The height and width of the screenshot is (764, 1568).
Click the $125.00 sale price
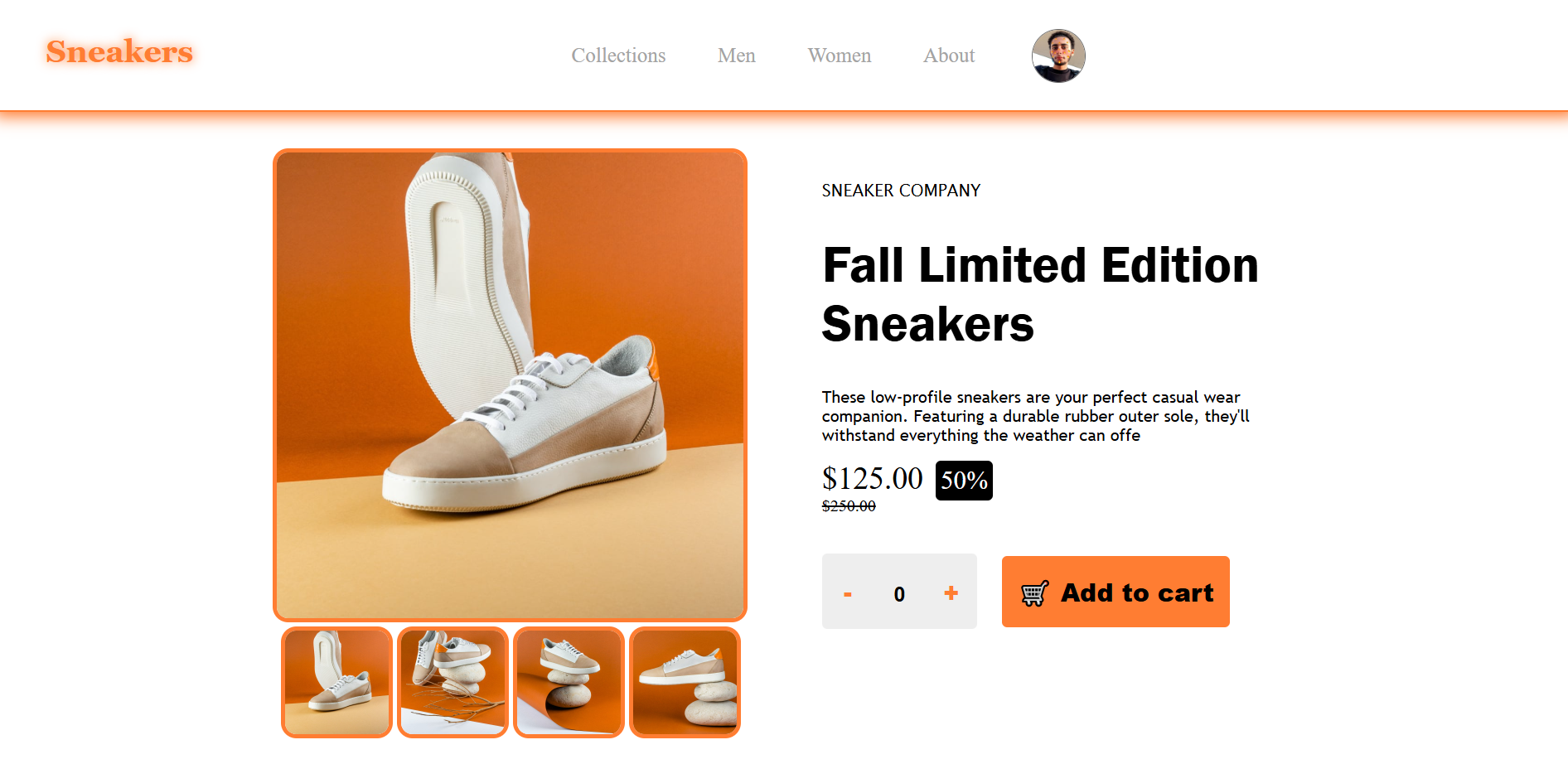pyautogui.click(x=872, y=479)
